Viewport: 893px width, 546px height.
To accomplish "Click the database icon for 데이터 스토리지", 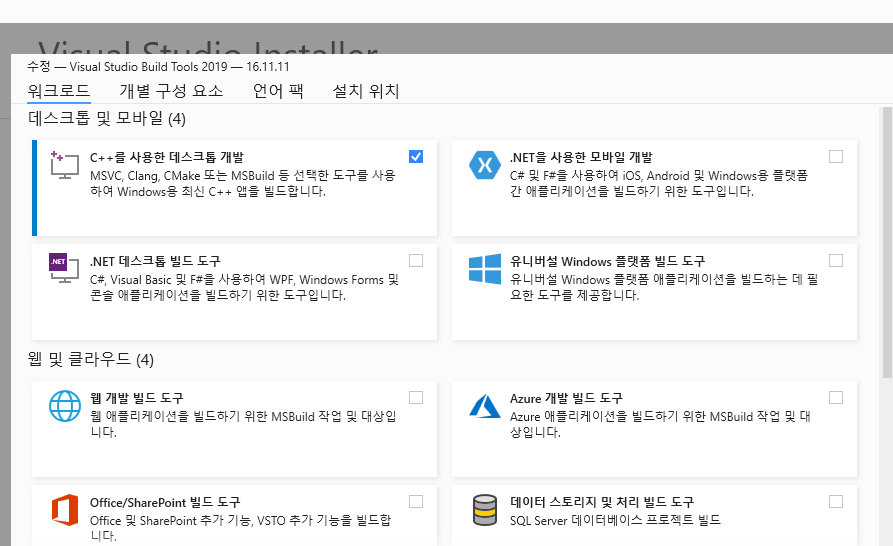I will pyautogui.click(x=485, y=510).
